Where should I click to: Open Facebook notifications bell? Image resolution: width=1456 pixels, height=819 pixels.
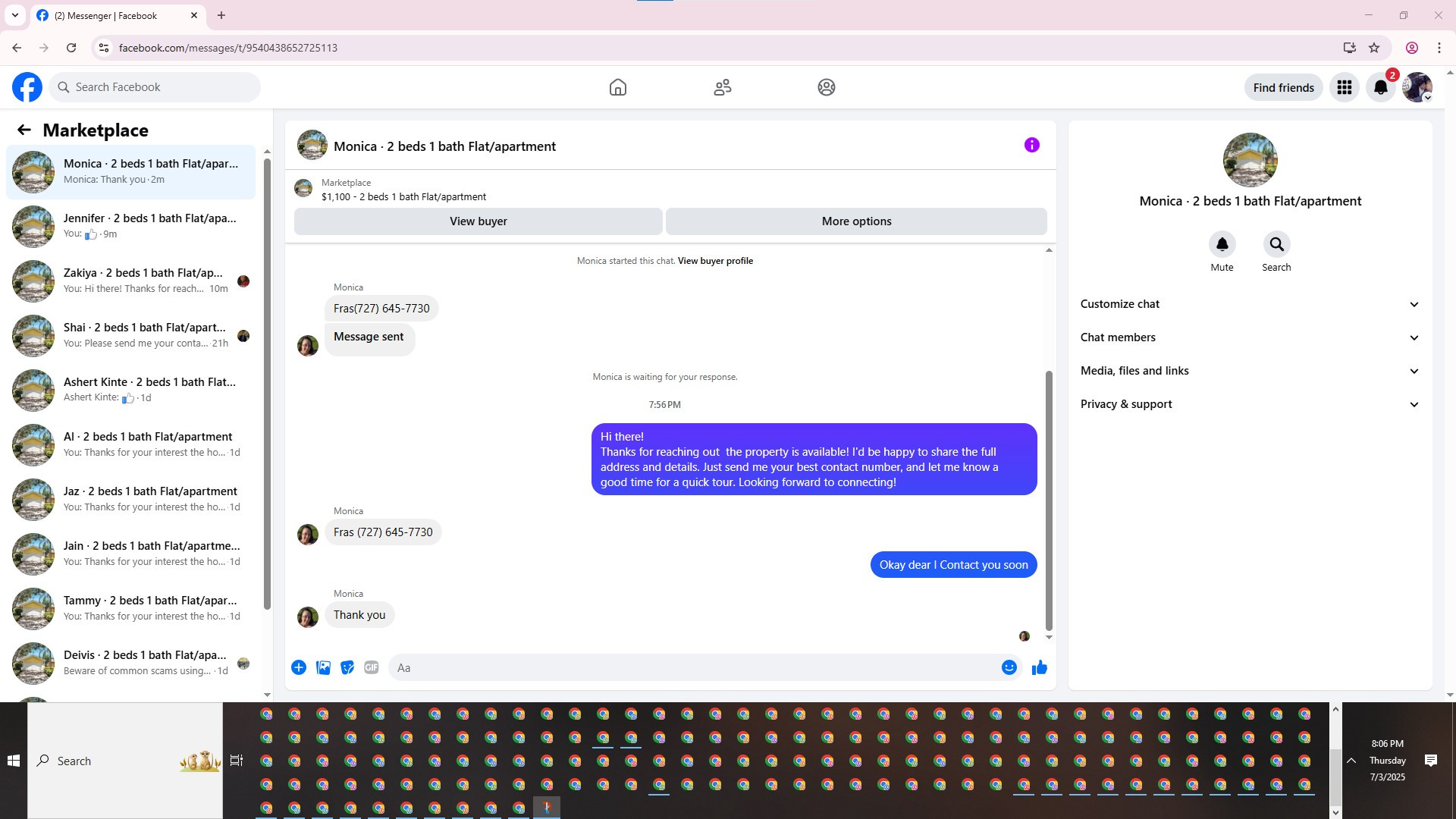pyautogui.click(x=1380, y=87)
